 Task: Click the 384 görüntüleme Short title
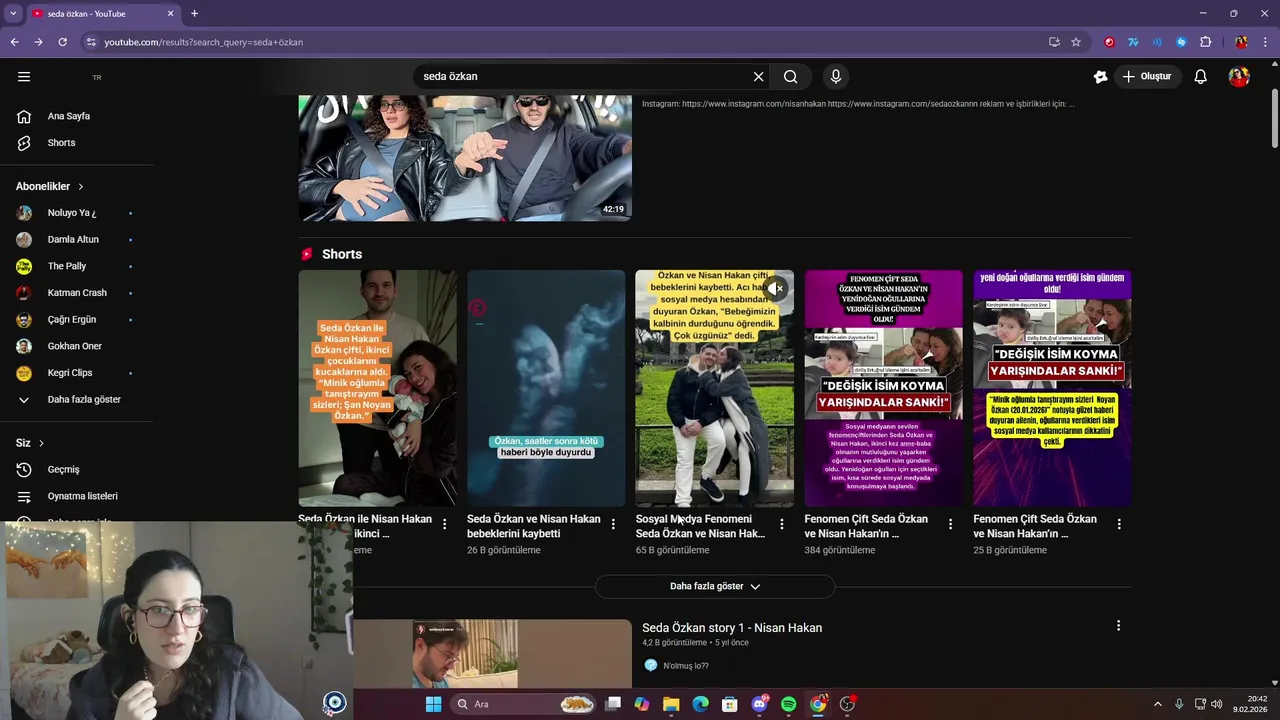tap(866, 526)
